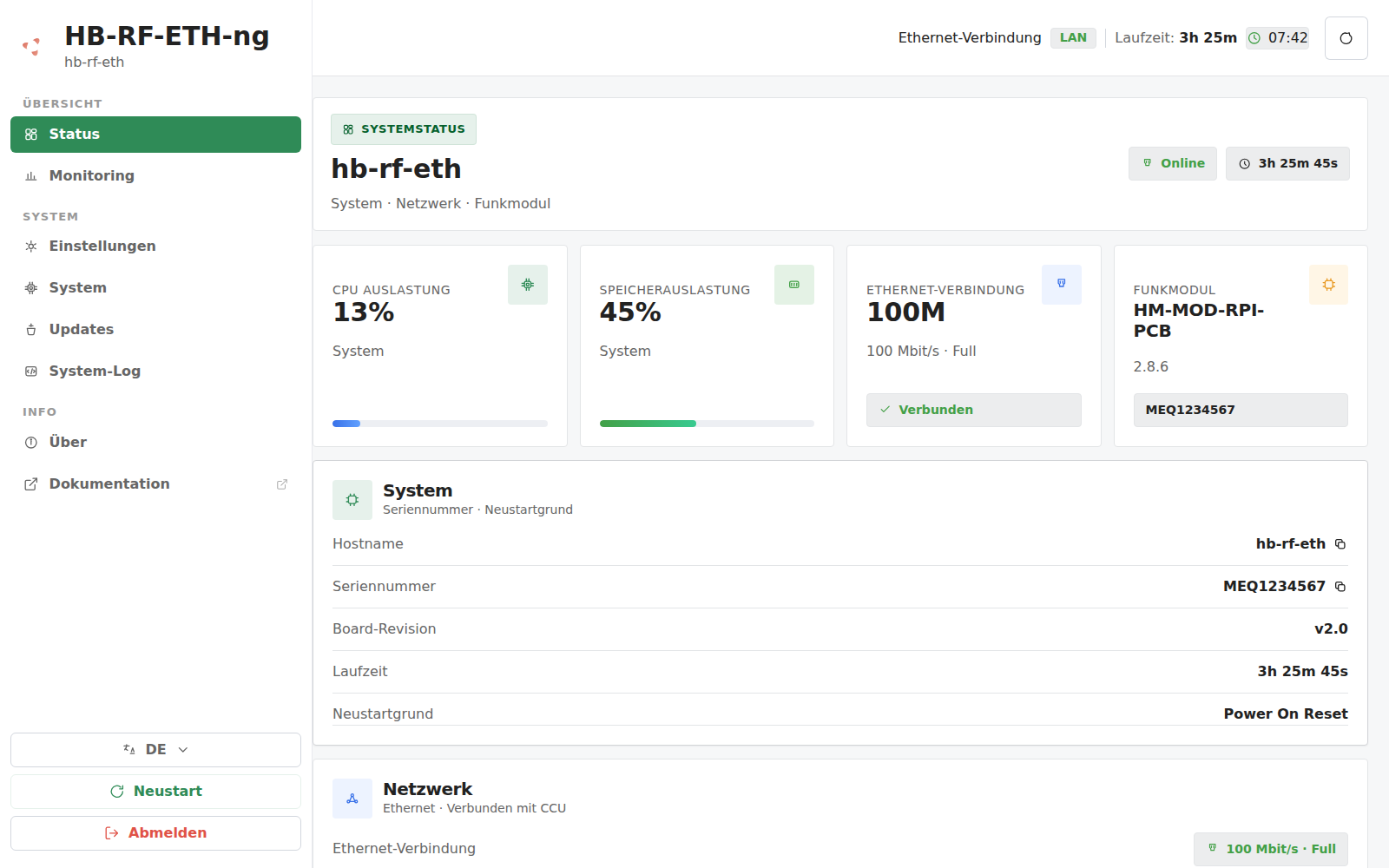Click the shield icon in Ethernet-Verbindung card

tap(1062, 285)
